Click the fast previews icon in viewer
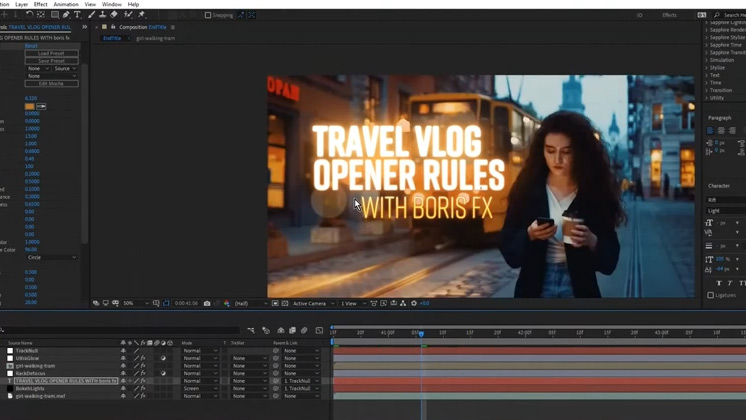Screen dimensions: 746x420 [x=383, y=303]
